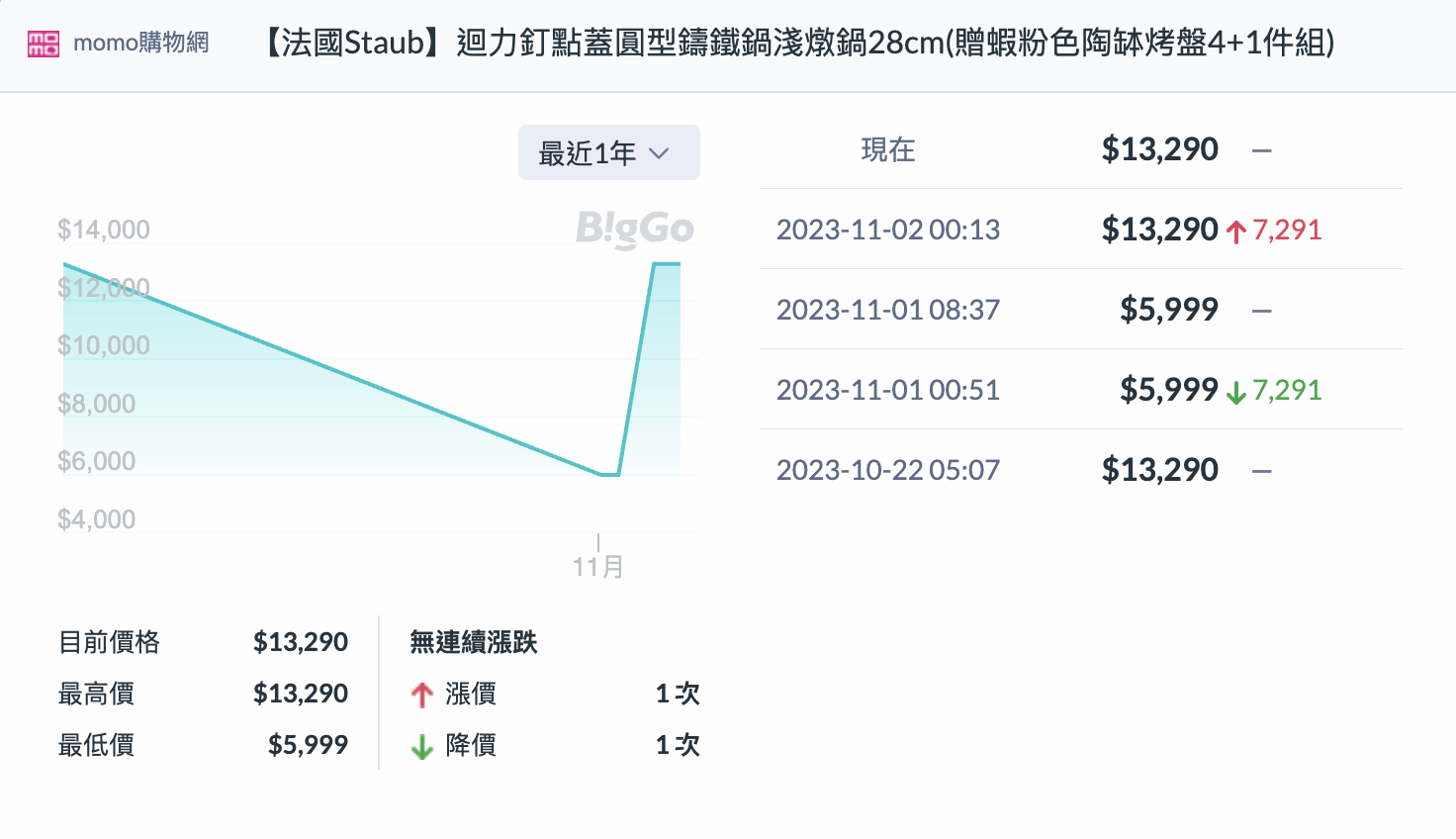The width and height of the screenshot is (1456, 839).
Task: Click green down arrow next to 降價
Action: (422, 746)
